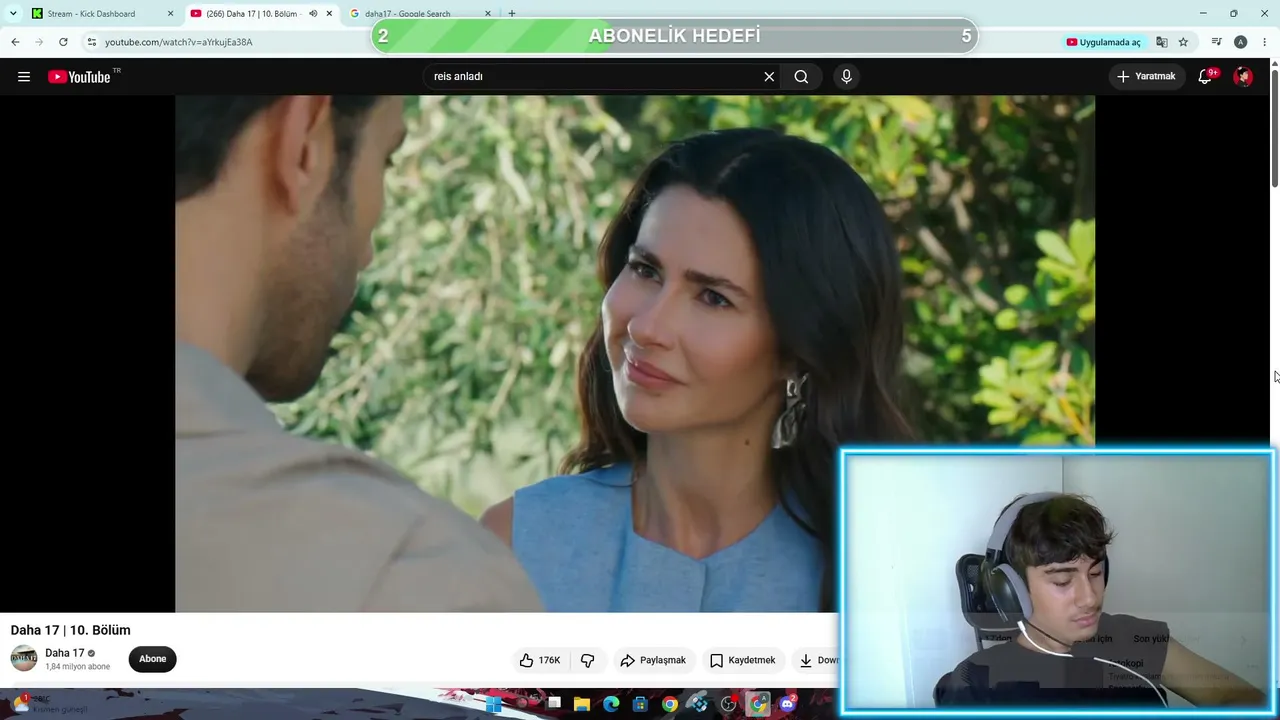Launch Microsoft Edge from the taskbar
The height and width of the screenshot is (720, 1280).
[611, 704]
